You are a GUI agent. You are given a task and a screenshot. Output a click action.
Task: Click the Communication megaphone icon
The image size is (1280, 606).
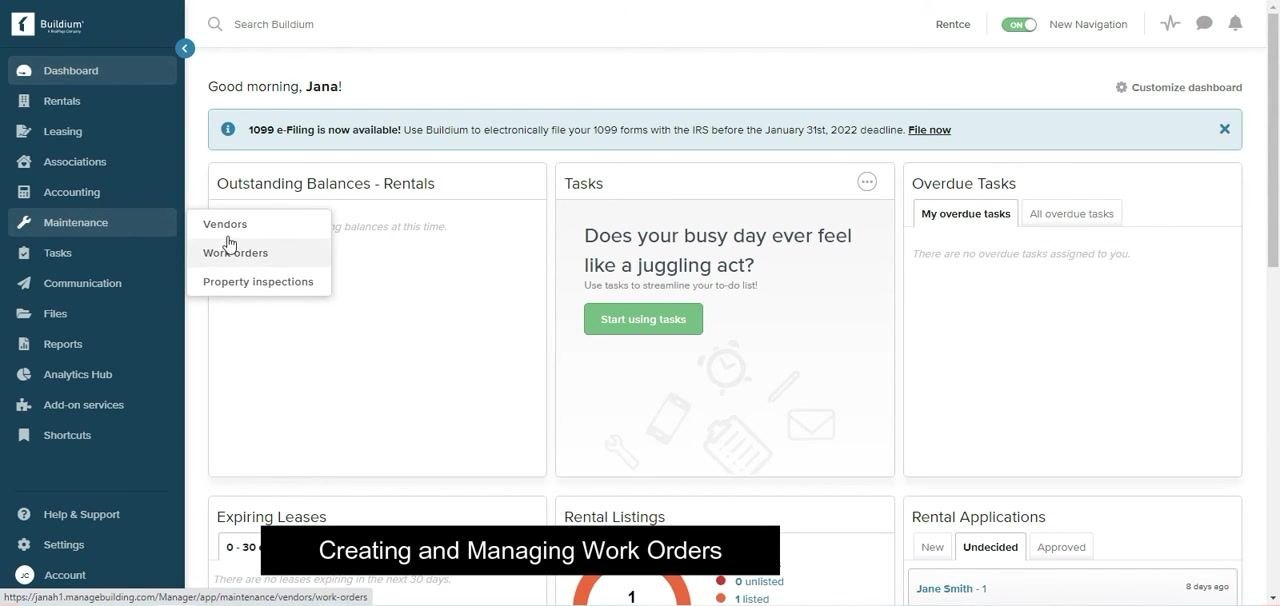[x=24, y=283]
